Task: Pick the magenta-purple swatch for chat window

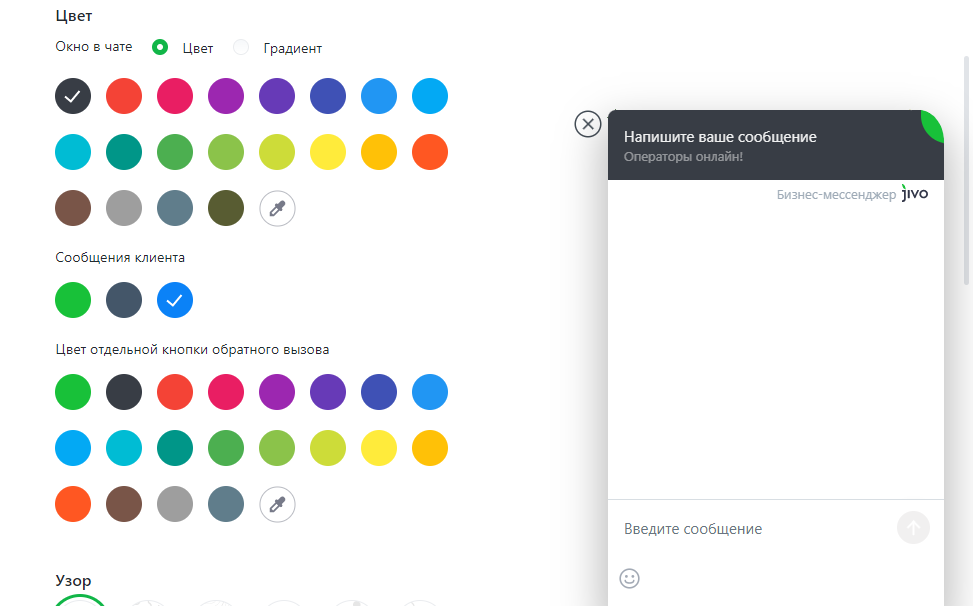Action: click(226, 96)
